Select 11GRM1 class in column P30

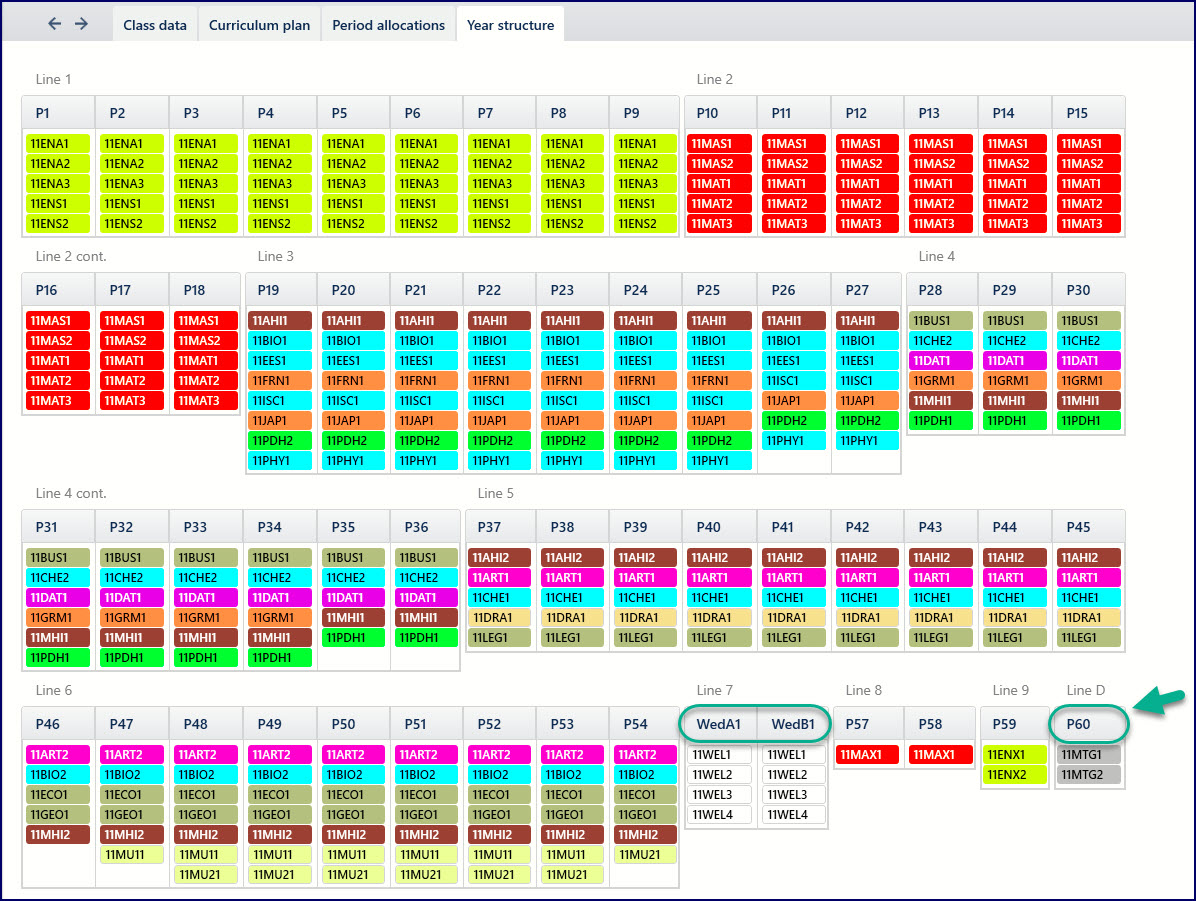(1089, 381)
